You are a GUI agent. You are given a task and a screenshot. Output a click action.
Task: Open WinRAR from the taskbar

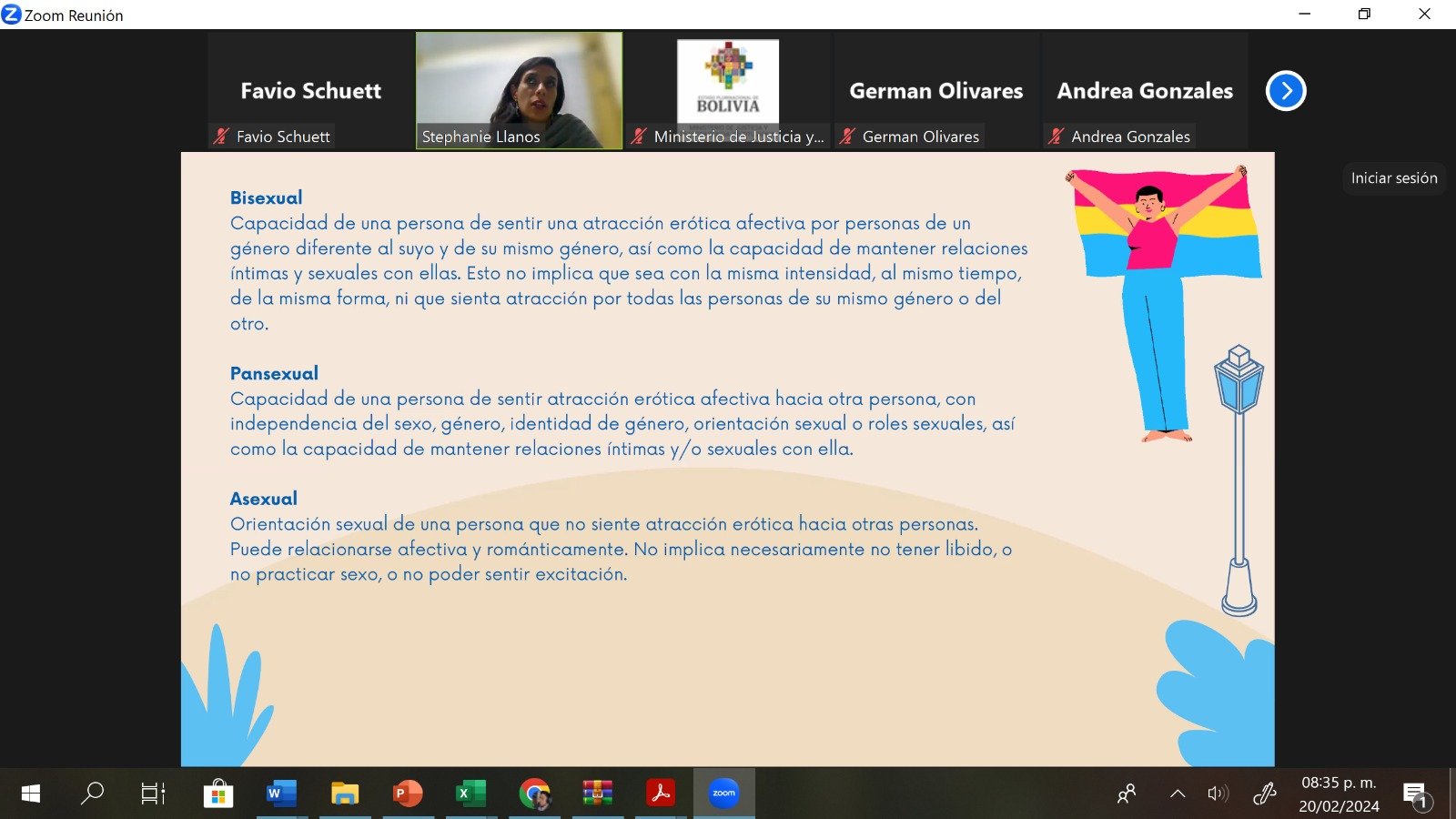click(x=597, y=793)
